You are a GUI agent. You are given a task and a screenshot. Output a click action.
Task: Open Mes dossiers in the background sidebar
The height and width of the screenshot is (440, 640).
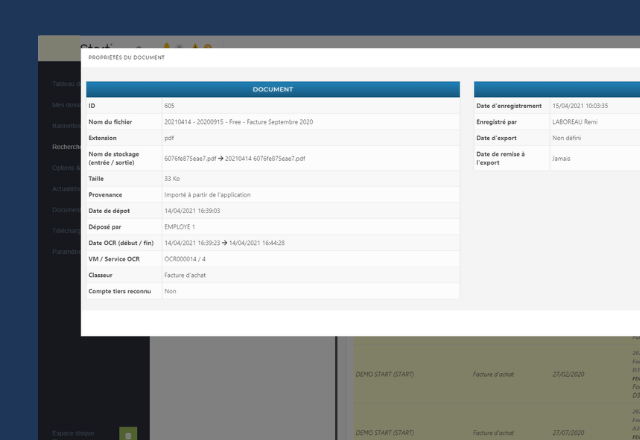point(66,105)
